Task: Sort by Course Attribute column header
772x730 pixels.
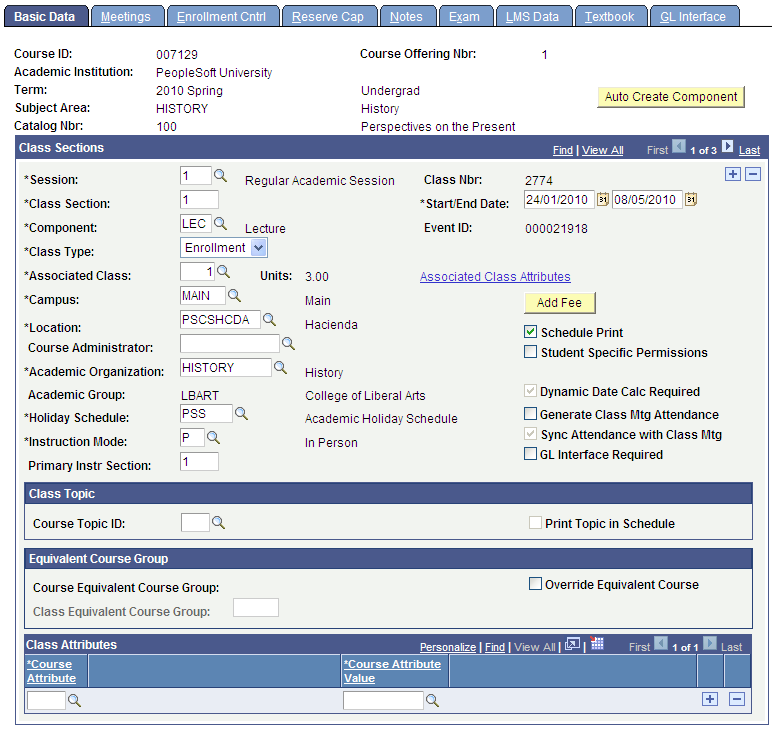Action: pyautogui.click(x=51, y=671)
